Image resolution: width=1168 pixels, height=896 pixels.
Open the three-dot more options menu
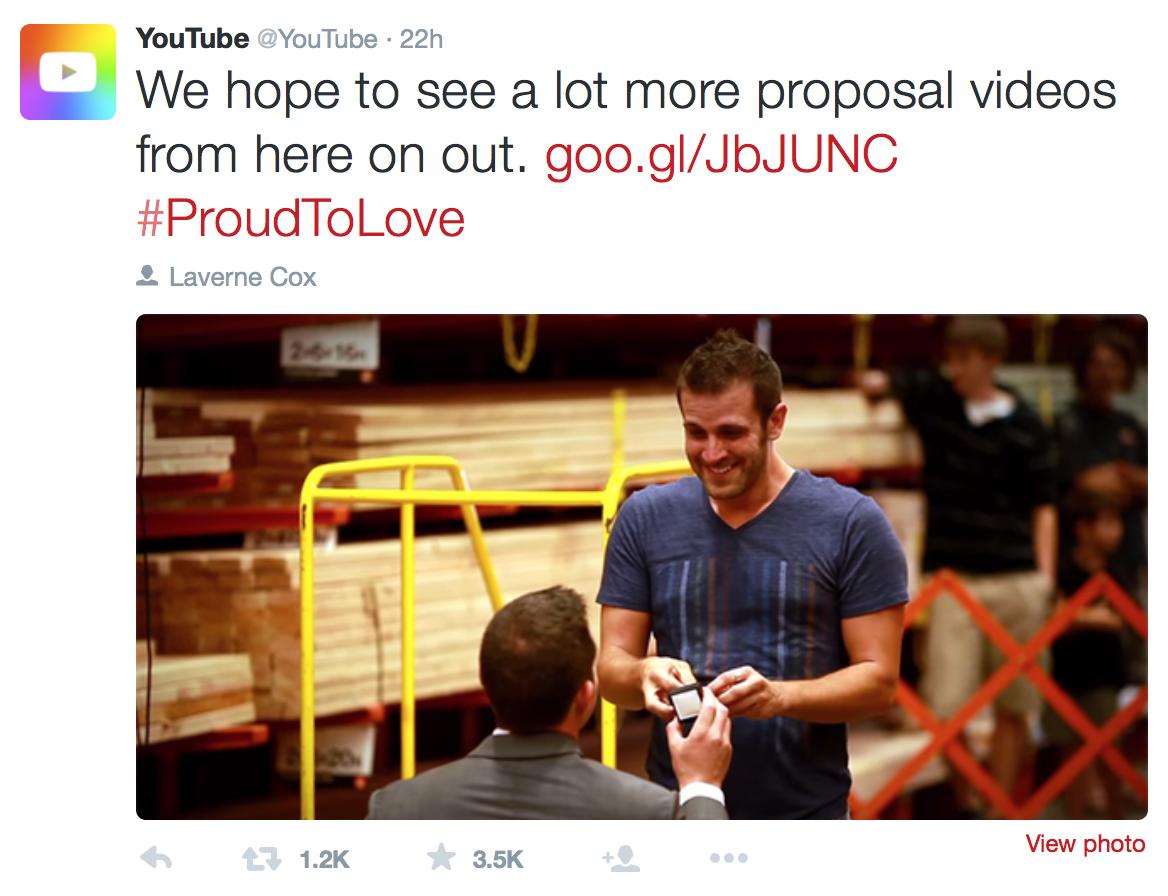tap(729, 858)
